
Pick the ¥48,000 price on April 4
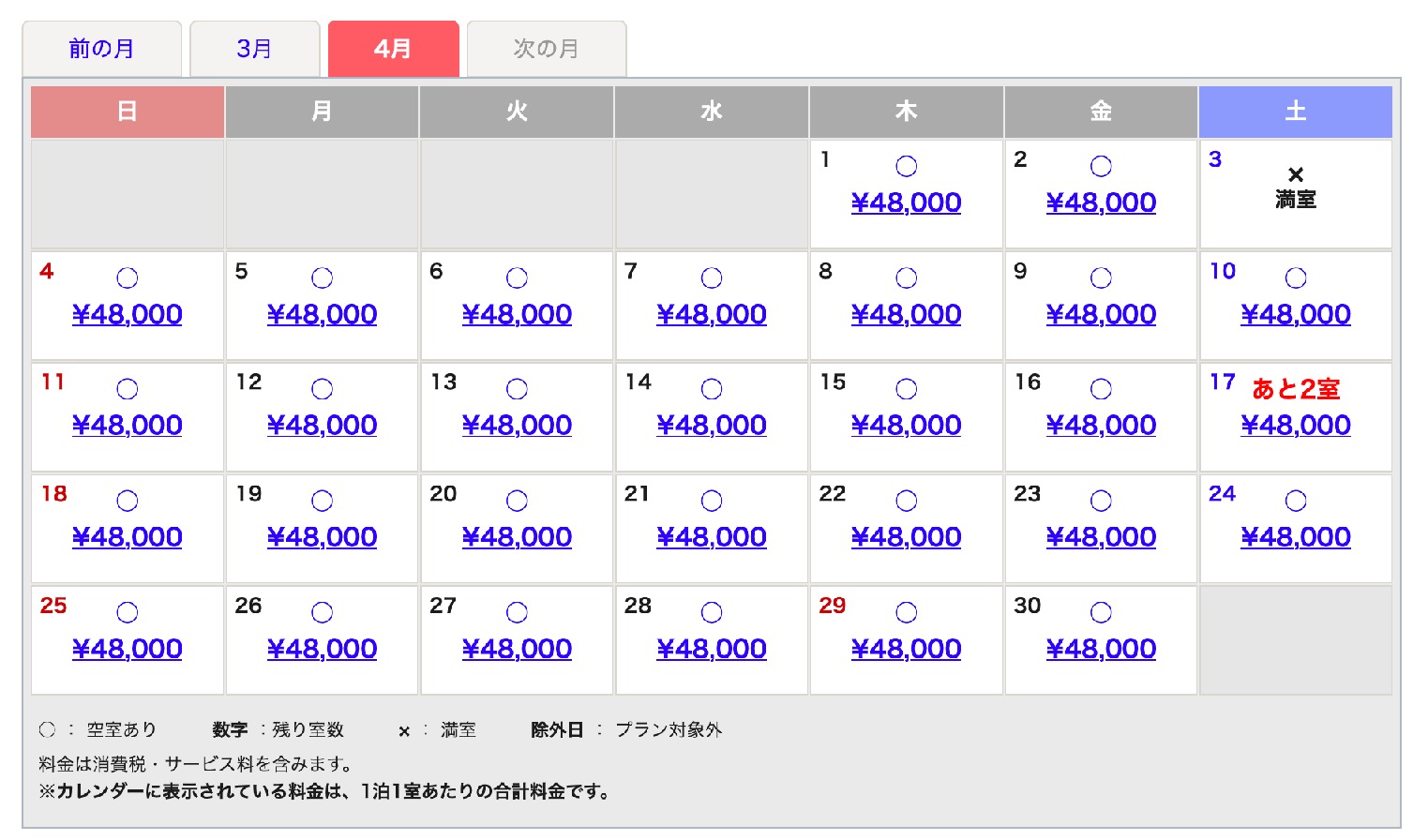point(128,314)
